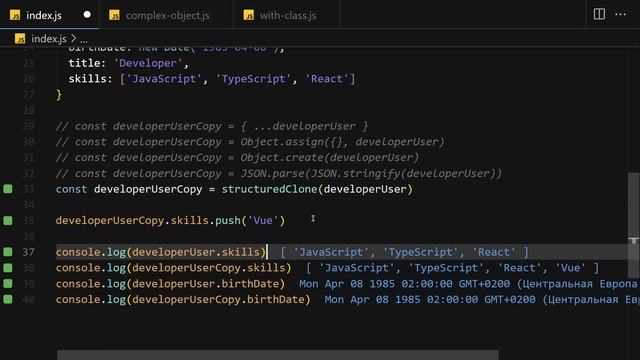Click the commented spread copy line 29
This screenshot has width=640, height=360.
212,126
